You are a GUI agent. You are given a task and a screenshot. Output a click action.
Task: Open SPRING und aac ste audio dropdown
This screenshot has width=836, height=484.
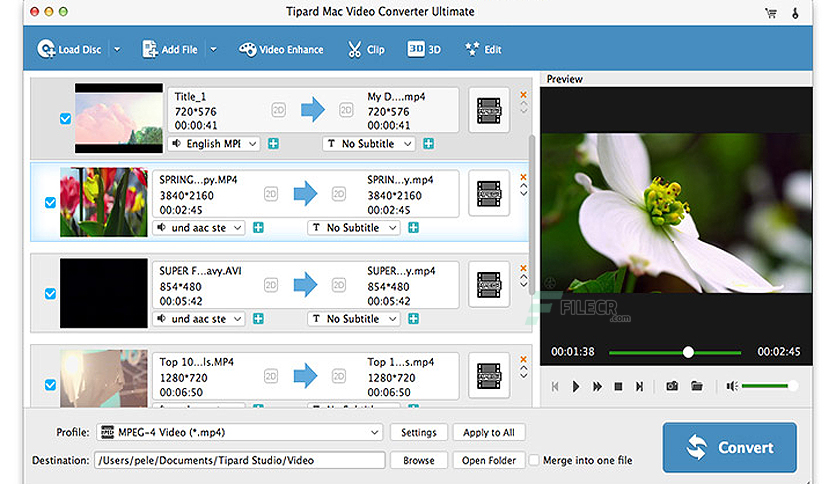(x=199, y=228)
